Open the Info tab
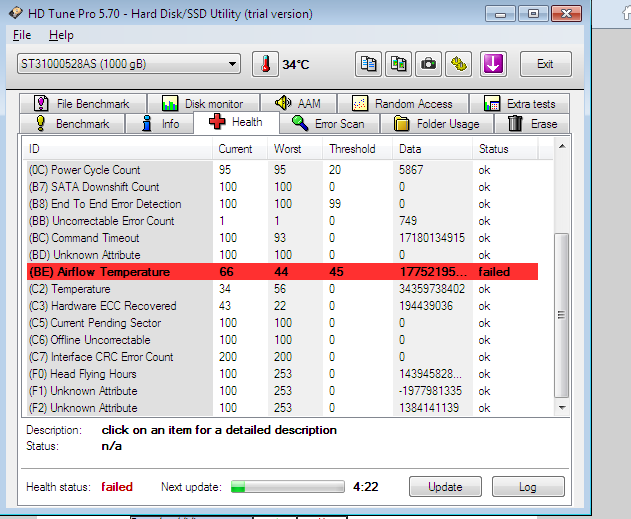 (160, 124)
